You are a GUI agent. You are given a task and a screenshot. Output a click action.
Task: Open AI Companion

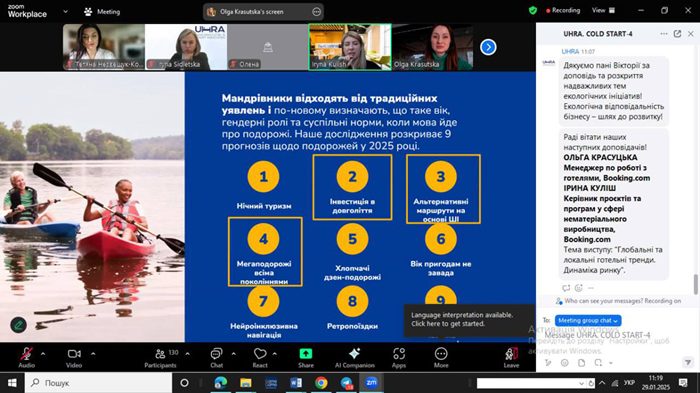354,357
